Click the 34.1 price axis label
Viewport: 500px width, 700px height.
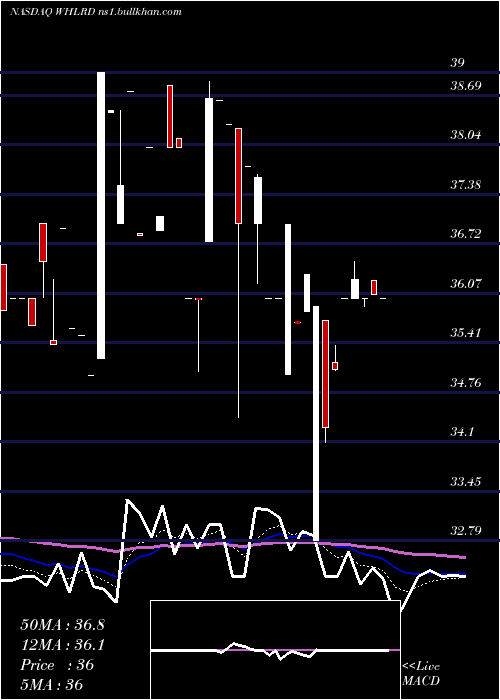462,432
